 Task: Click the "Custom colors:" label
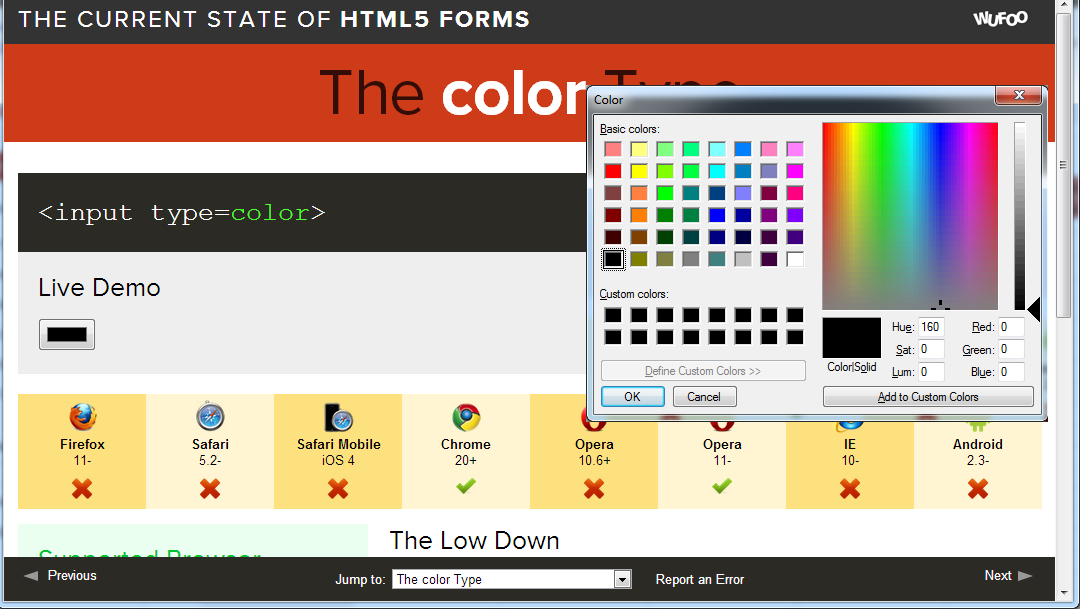click(634, 294)
